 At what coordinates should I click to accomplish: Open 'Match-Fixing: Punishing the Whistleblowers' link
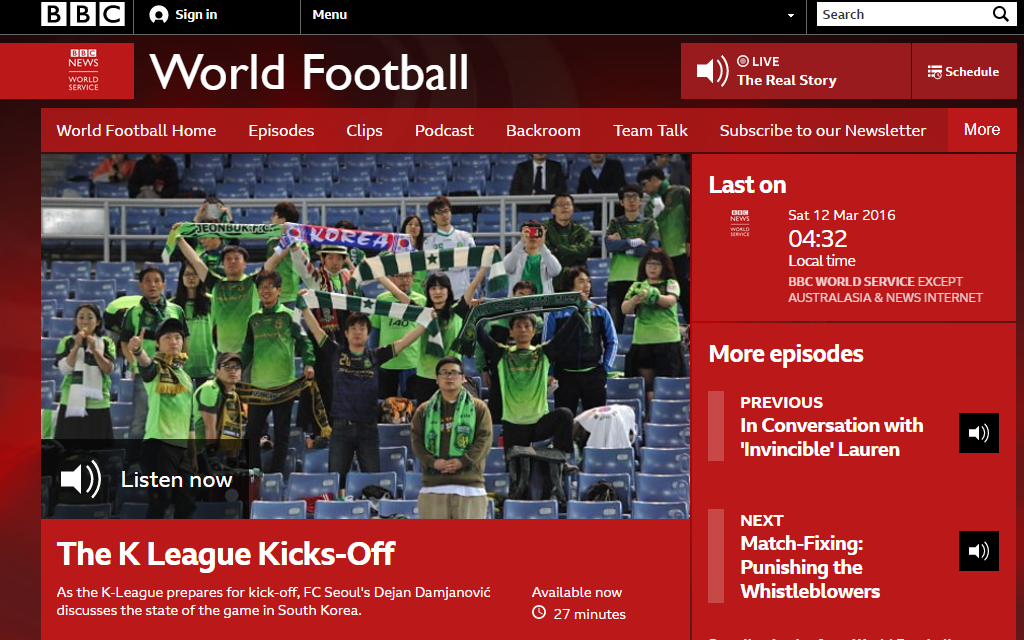[809, 567]
